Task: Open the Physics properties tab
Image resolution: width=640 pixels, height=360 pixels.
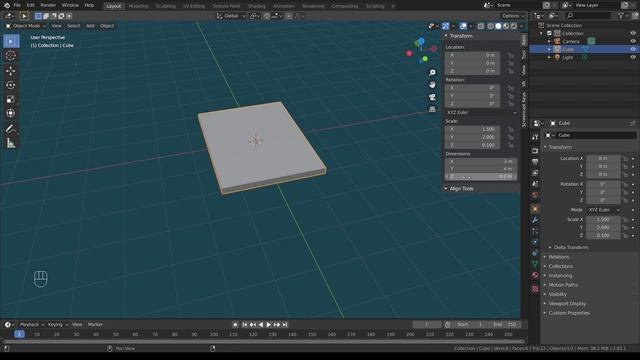Action: click(535, 242)
